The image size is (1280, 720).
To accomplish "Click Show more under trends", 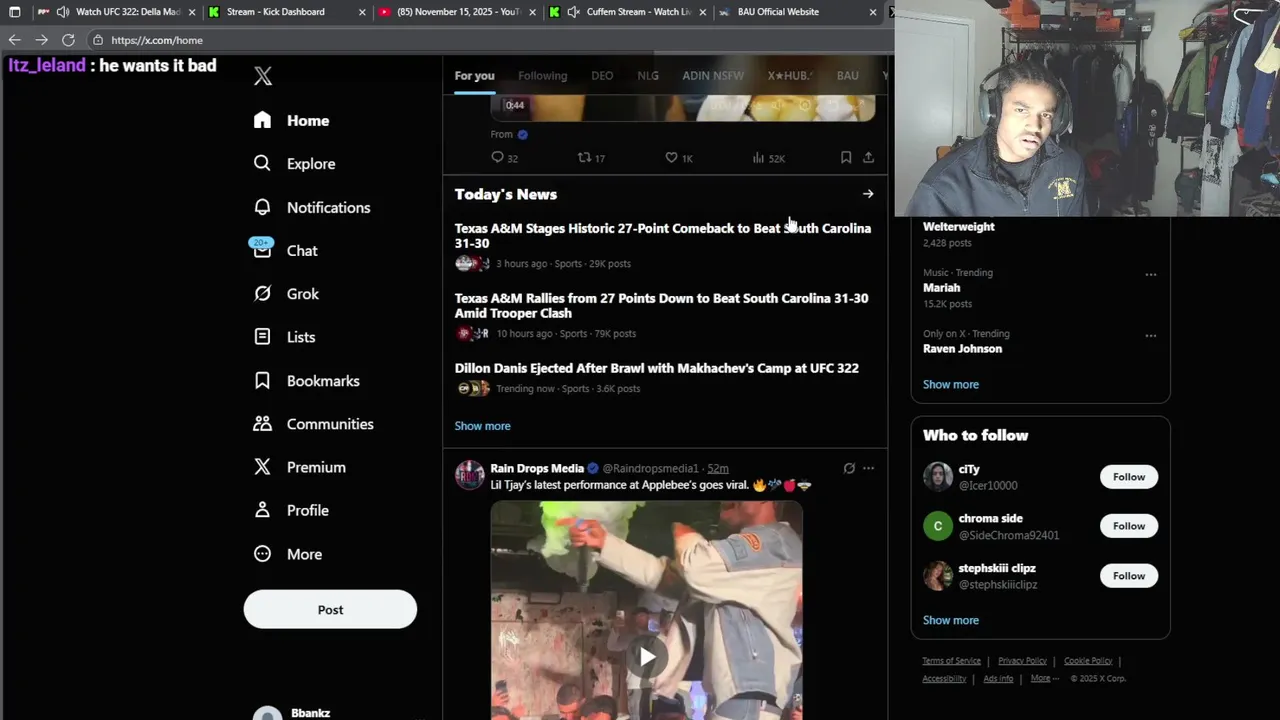I will (x=951, y=384).
